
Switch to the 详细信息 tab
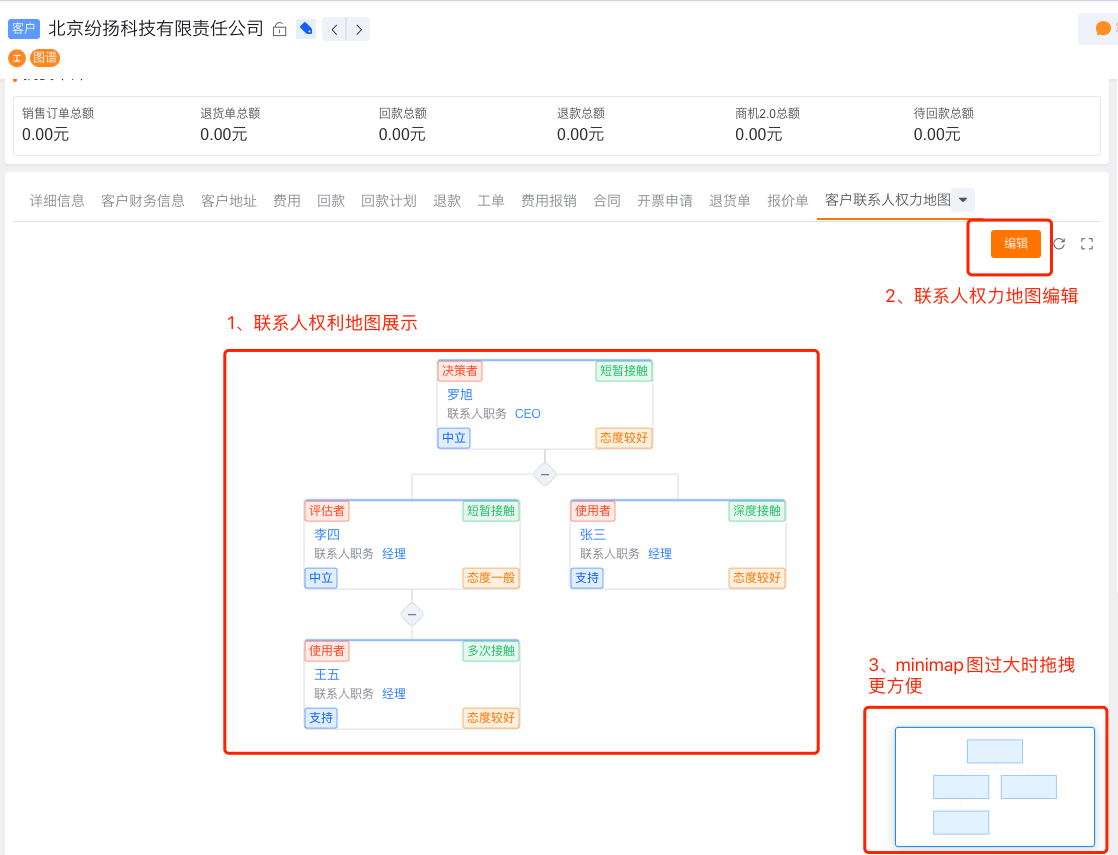pos(57,201)
